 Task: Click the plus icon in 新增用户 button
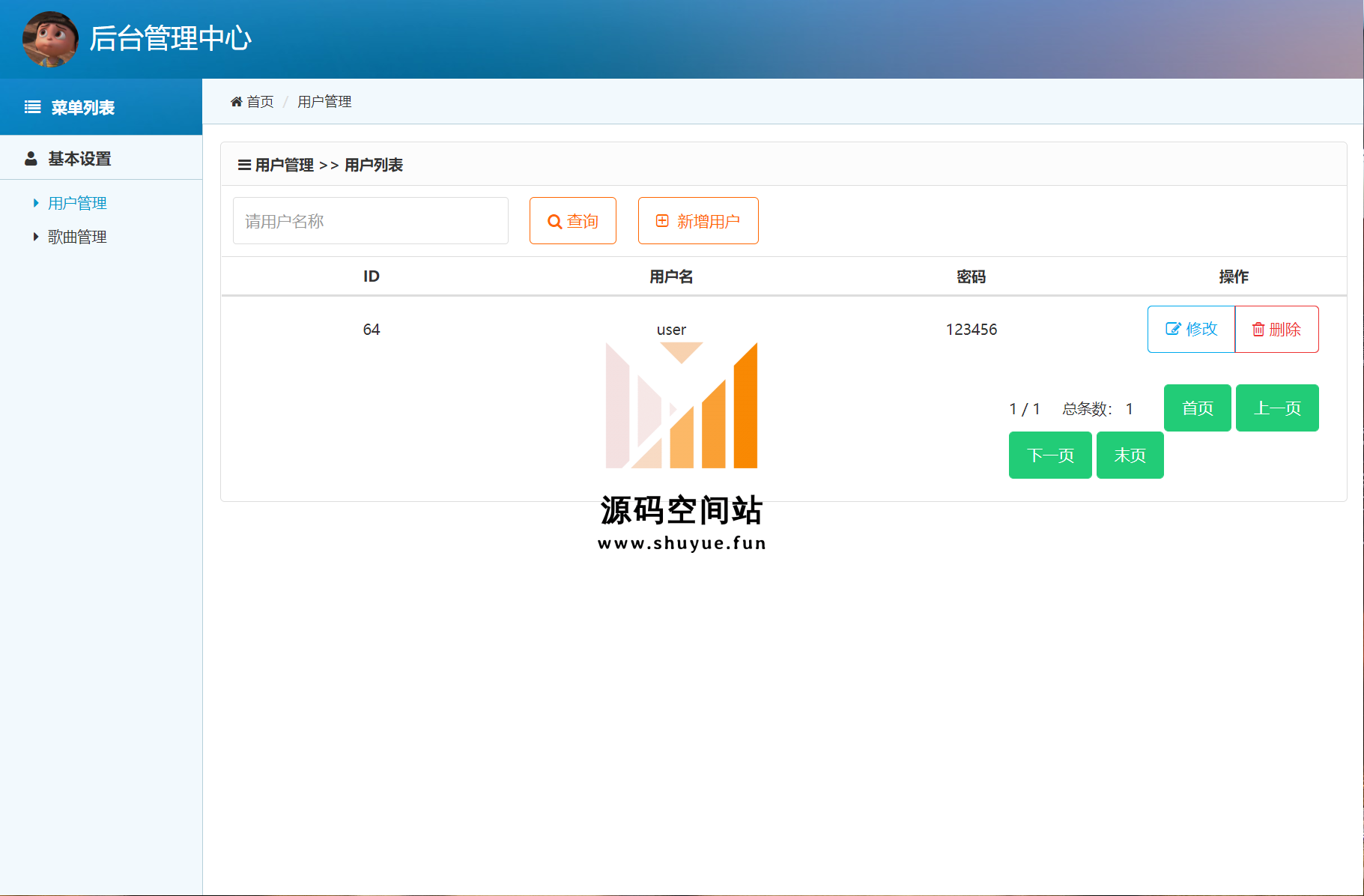click(x=662, y=220)
